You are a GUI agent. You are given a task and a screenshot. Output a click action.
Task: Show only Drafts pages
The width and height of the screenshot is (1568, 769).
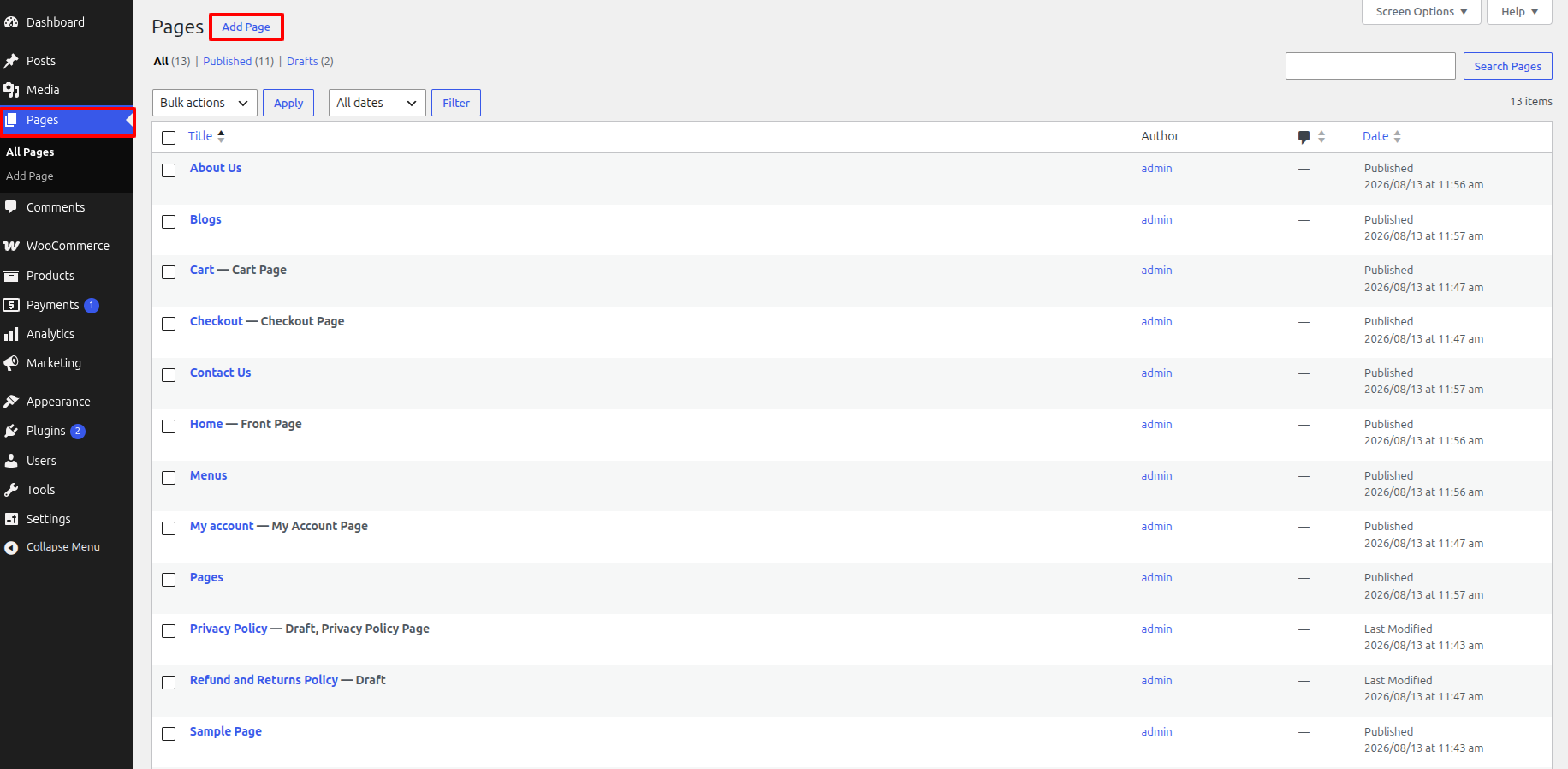pos(302,62)
